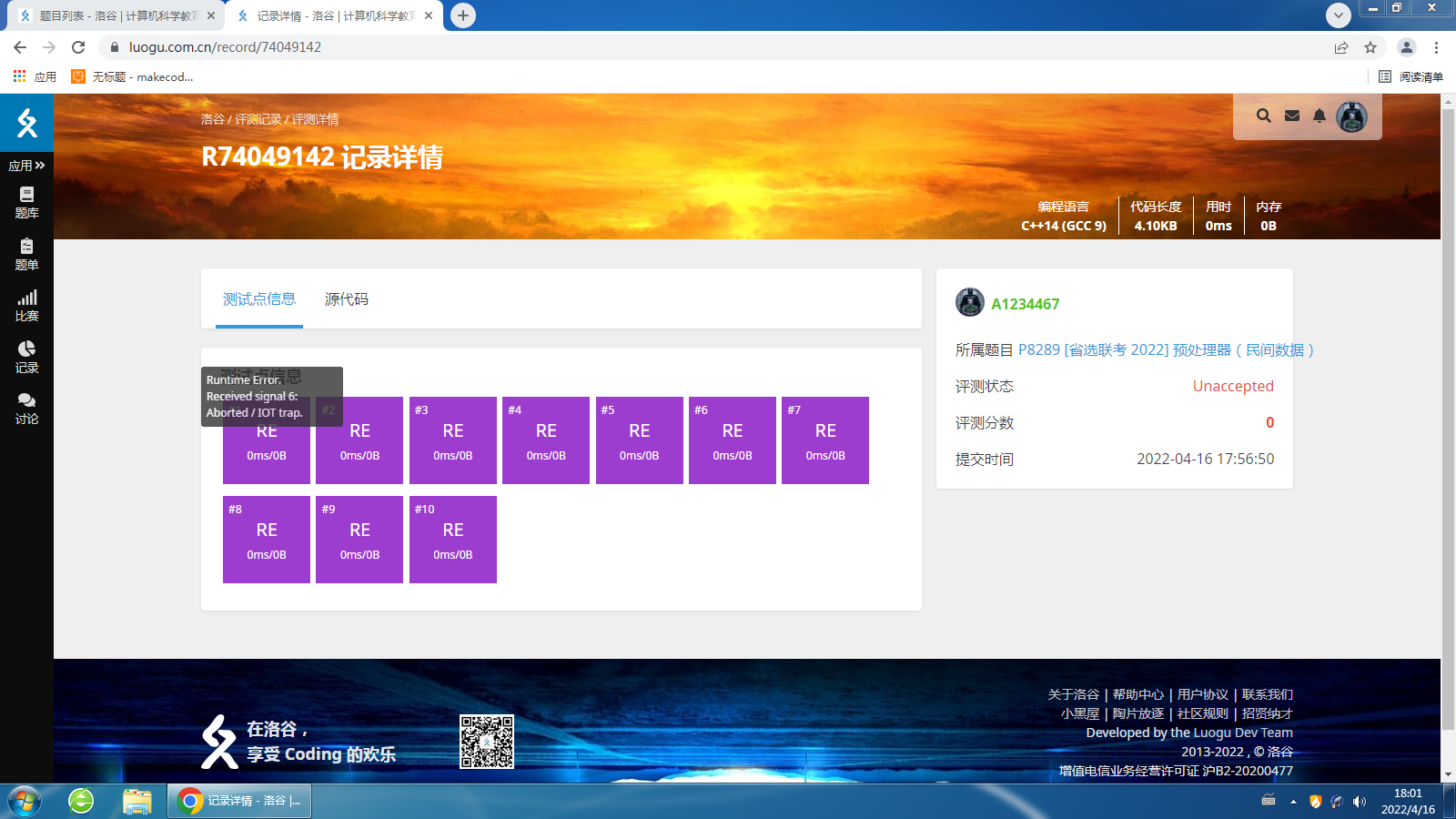Open the 题库 problem set sidebar icon
The image size is (1456, 819).
tap(26, 202)
